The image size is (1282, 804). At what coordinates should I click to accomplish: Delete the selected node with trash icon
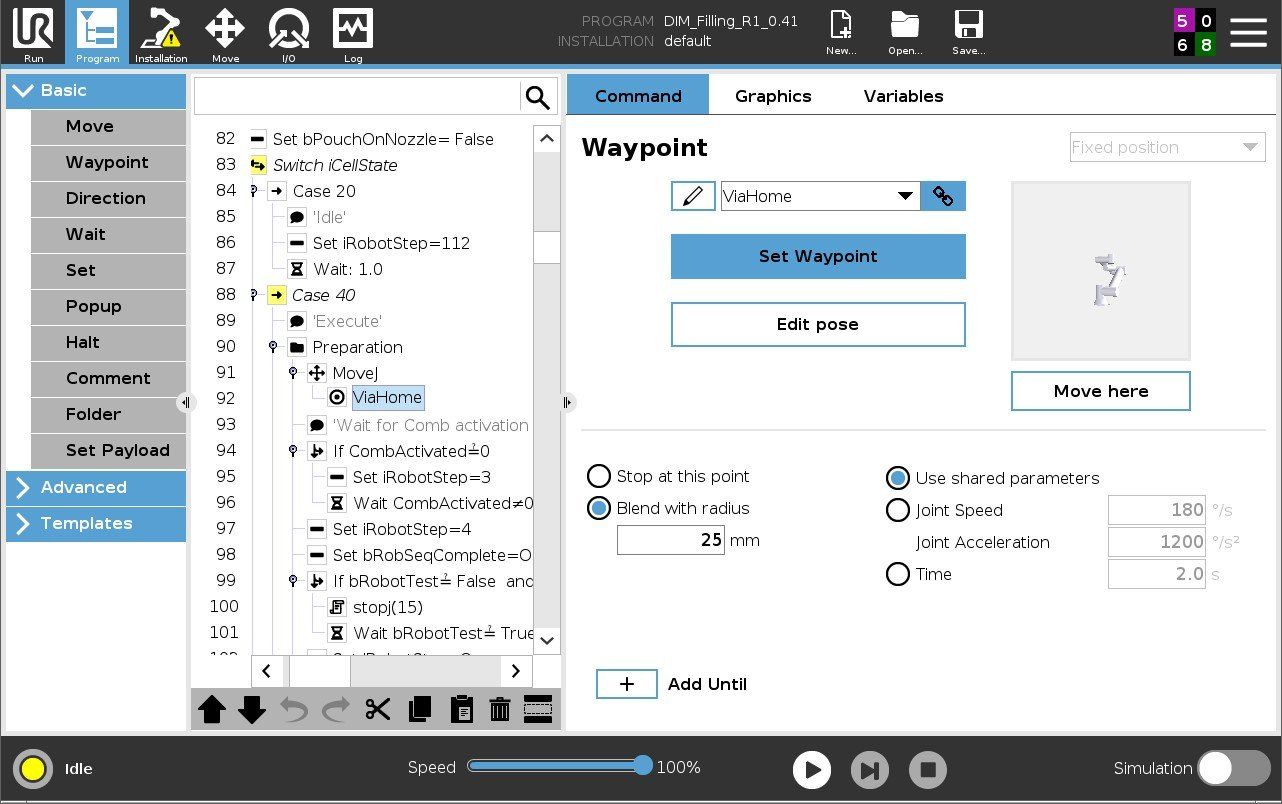click(x=500, y=709)
